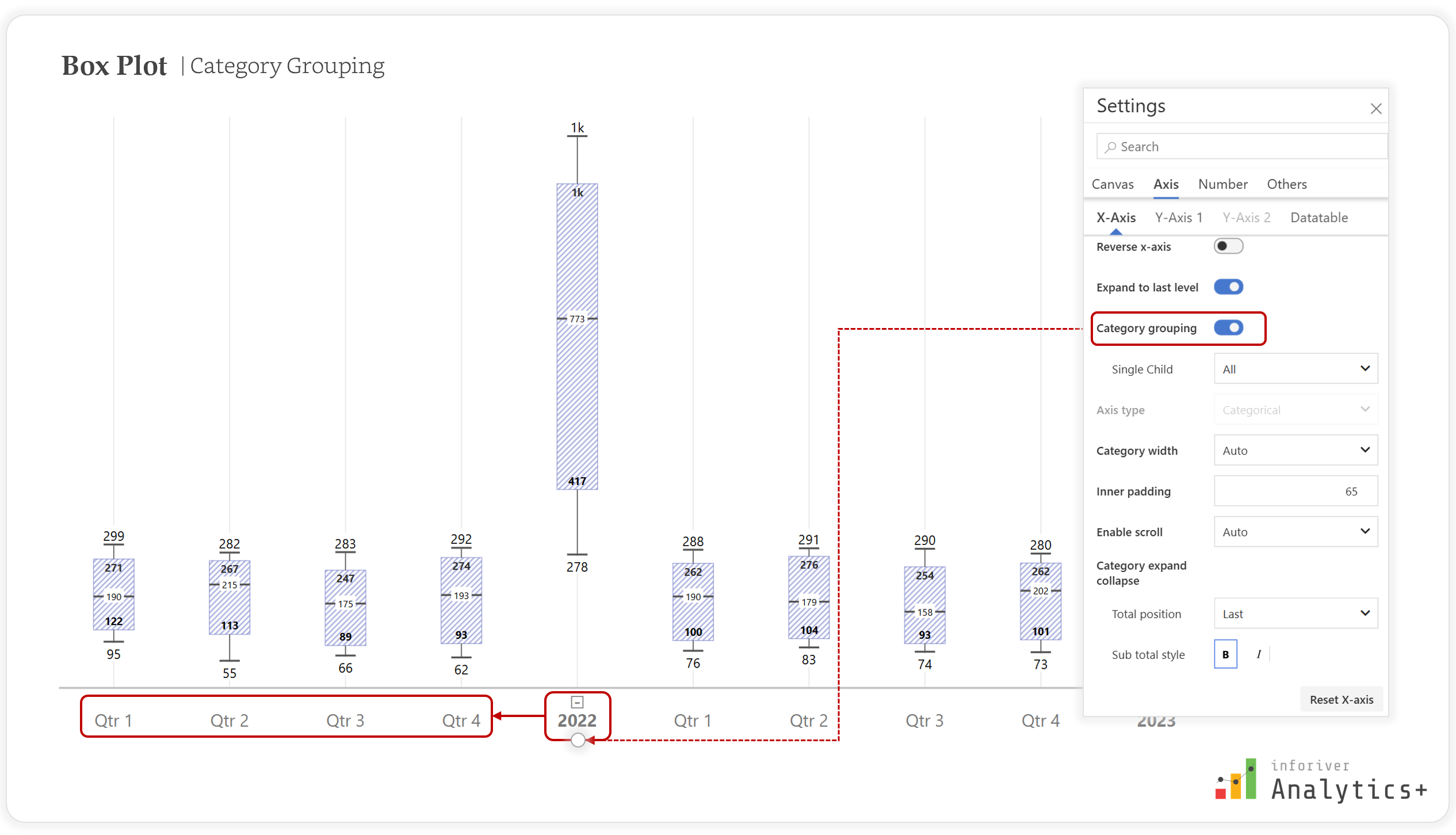Toggle bold sub total style
Viewport: 1456px width, 835px height.
click(x=1225, y=654)
